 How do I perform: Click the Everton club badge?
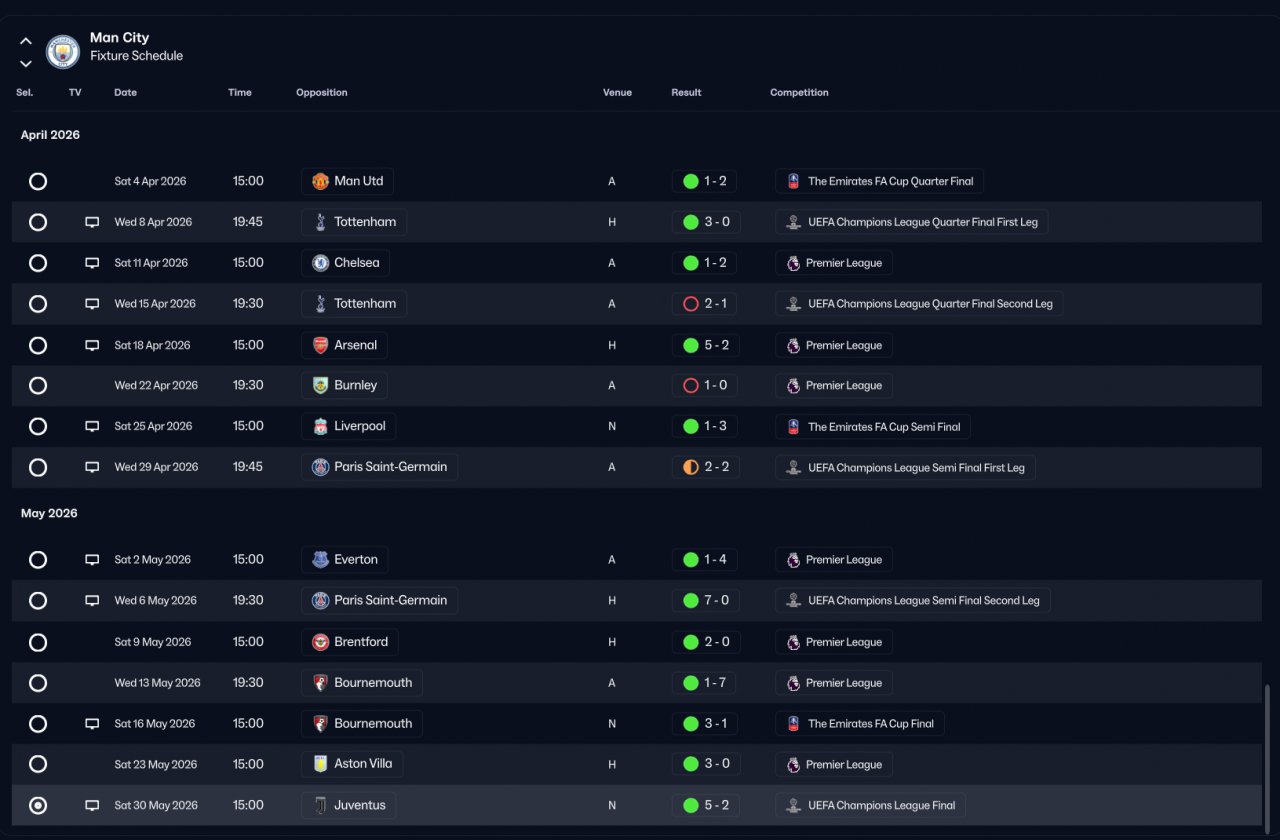click(x=320, y=560)
